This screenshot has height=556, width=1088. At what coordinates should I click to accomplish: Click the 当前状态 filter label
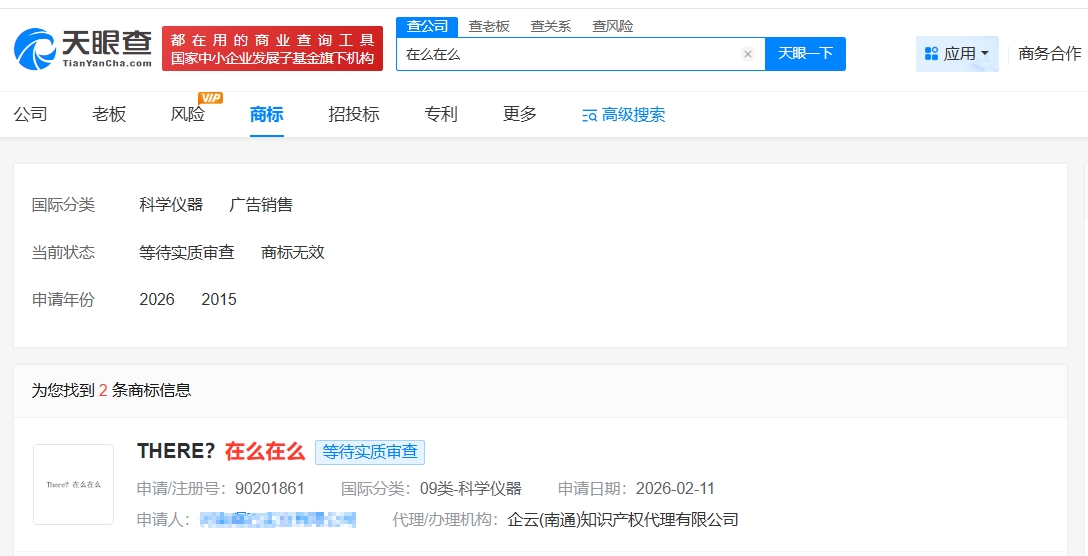coord(63,253)
